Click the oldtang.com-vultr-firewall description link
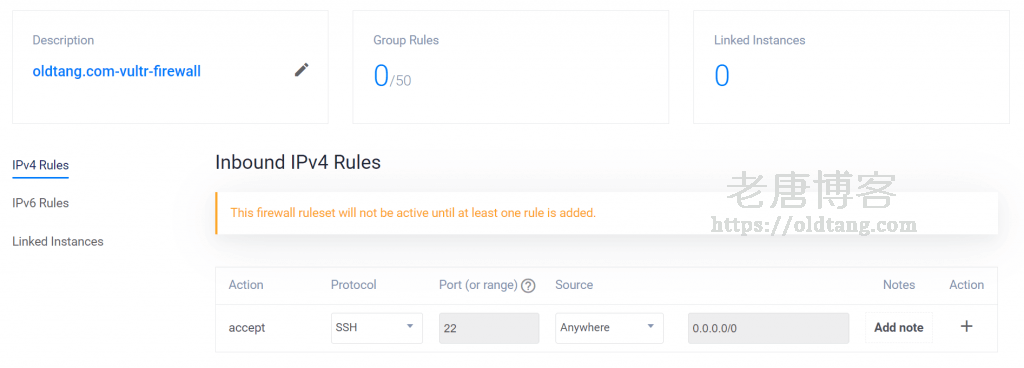This screenshot has width=1024, height=368. (x=117, y=71)
